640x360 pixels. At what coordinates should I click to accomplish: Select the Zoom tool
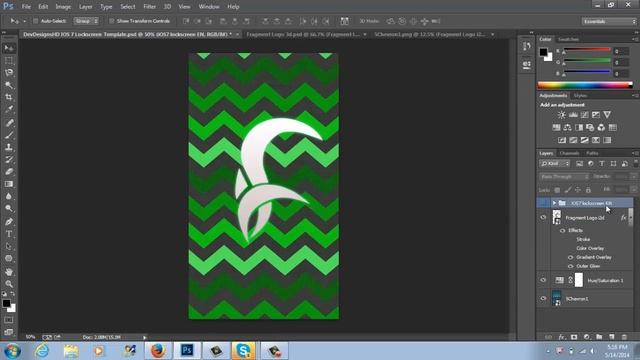(x=9, y=284)
